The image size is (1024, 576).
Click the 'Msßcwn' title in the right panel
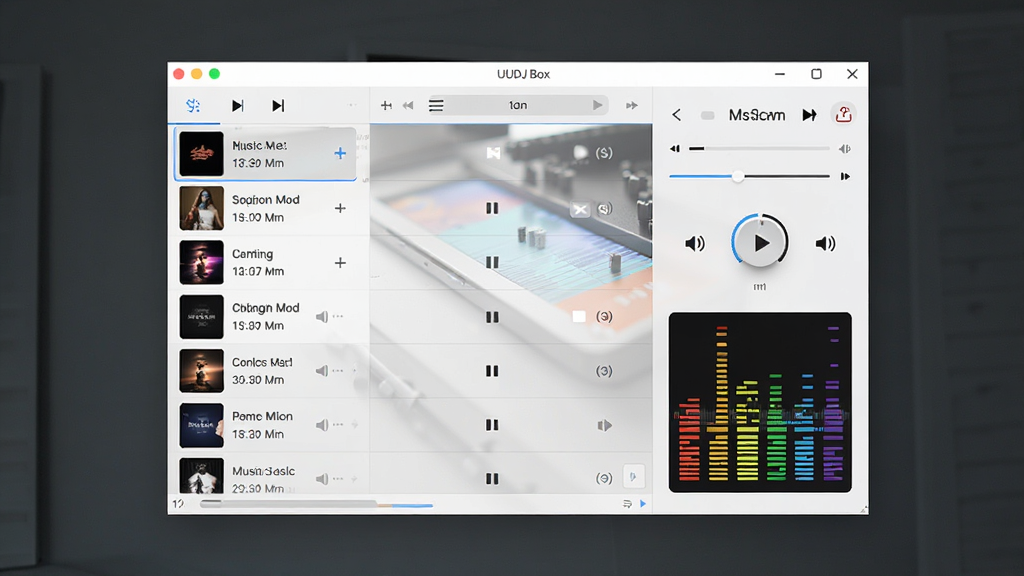(757, 115)
